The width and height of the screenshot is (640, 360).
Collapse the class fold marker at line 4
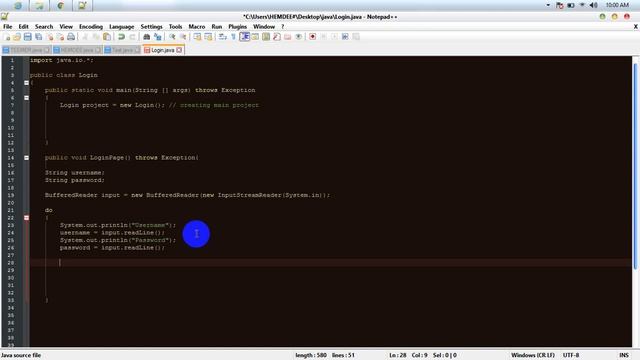pos(27,83)
